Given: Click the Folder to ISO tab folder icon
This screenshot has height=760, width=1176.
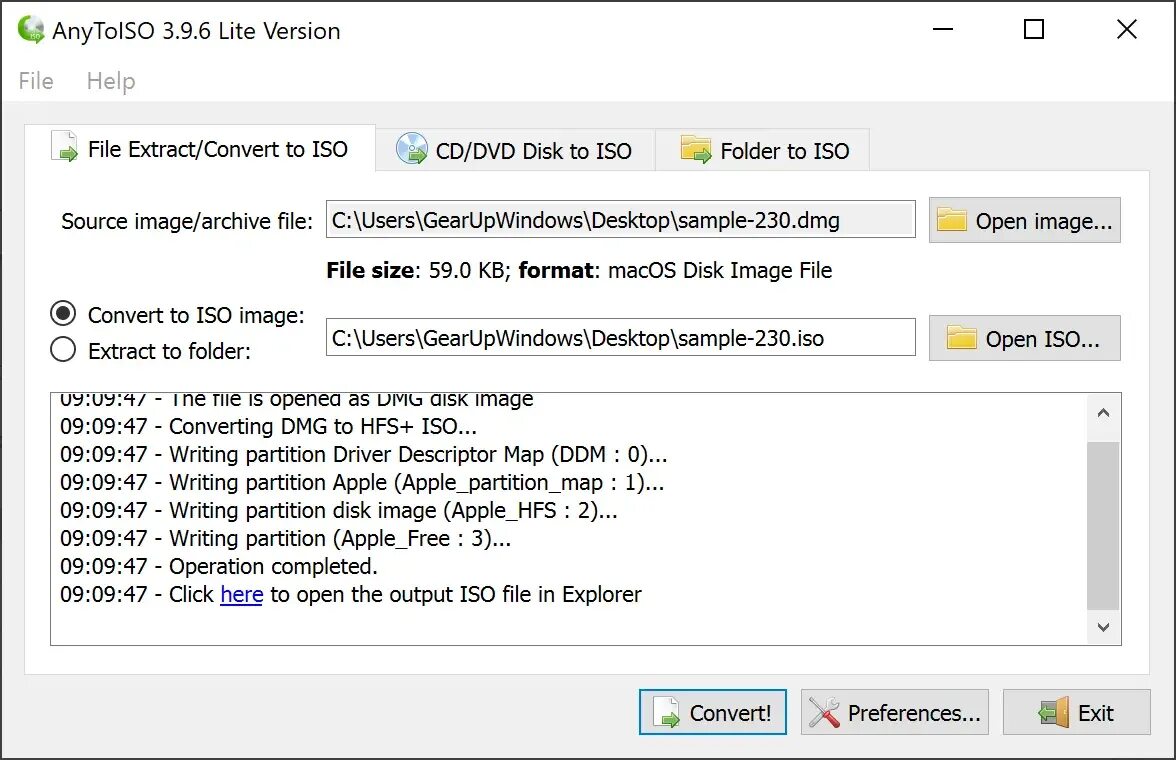Looking at the screenshot, I should [x=695, y=149].
